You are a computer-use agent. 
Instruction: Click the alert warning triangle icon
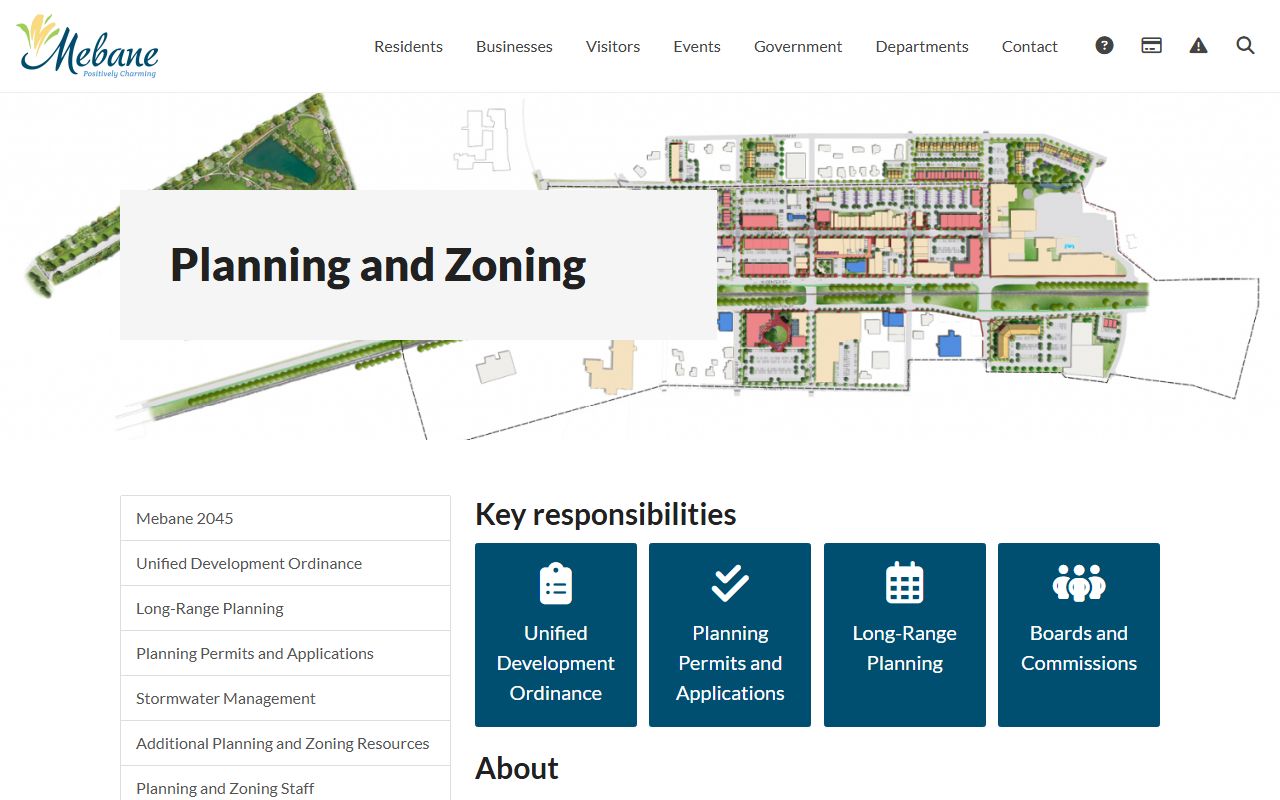[x=1198, y=45]
